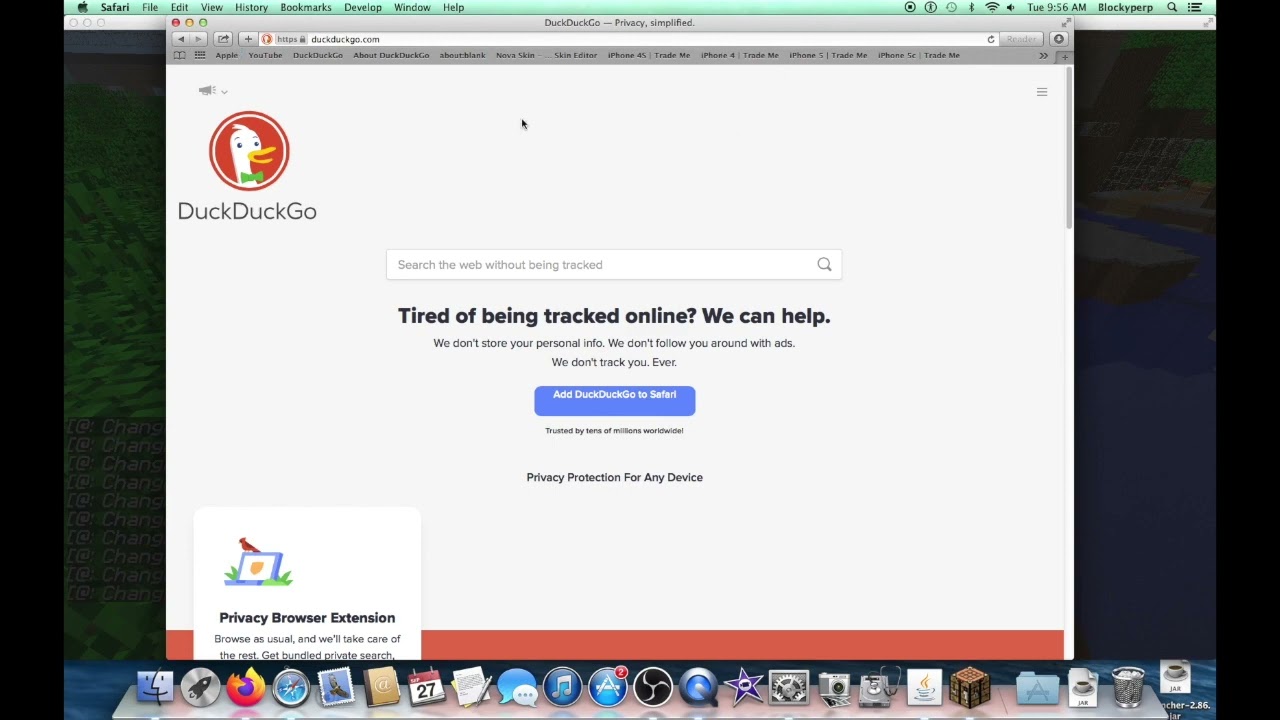The image size is (1280, 720).
Task: Open System Preferences gears in the Dock
Action: point(789,687)
